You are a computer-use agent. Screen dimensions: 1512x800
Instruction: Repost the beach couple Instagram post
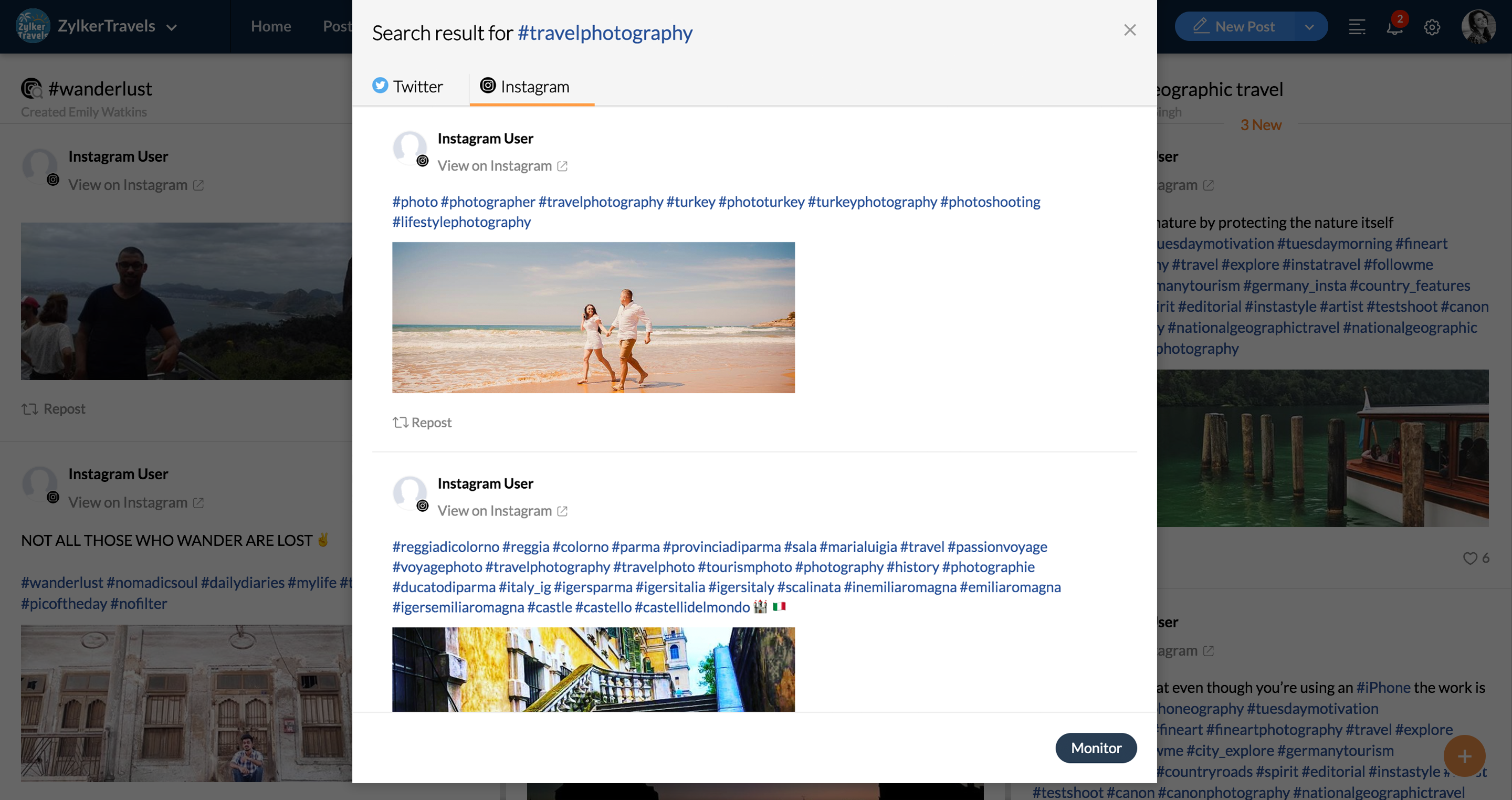pyautogui.click(x=422, y=423)
